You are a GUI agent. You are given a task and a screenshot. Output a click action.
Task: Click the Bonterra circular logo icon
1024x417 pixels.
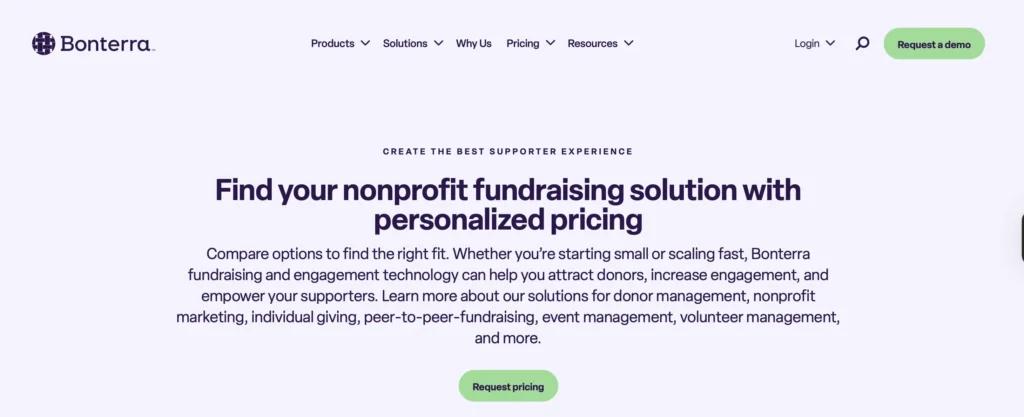pos(43,43)
